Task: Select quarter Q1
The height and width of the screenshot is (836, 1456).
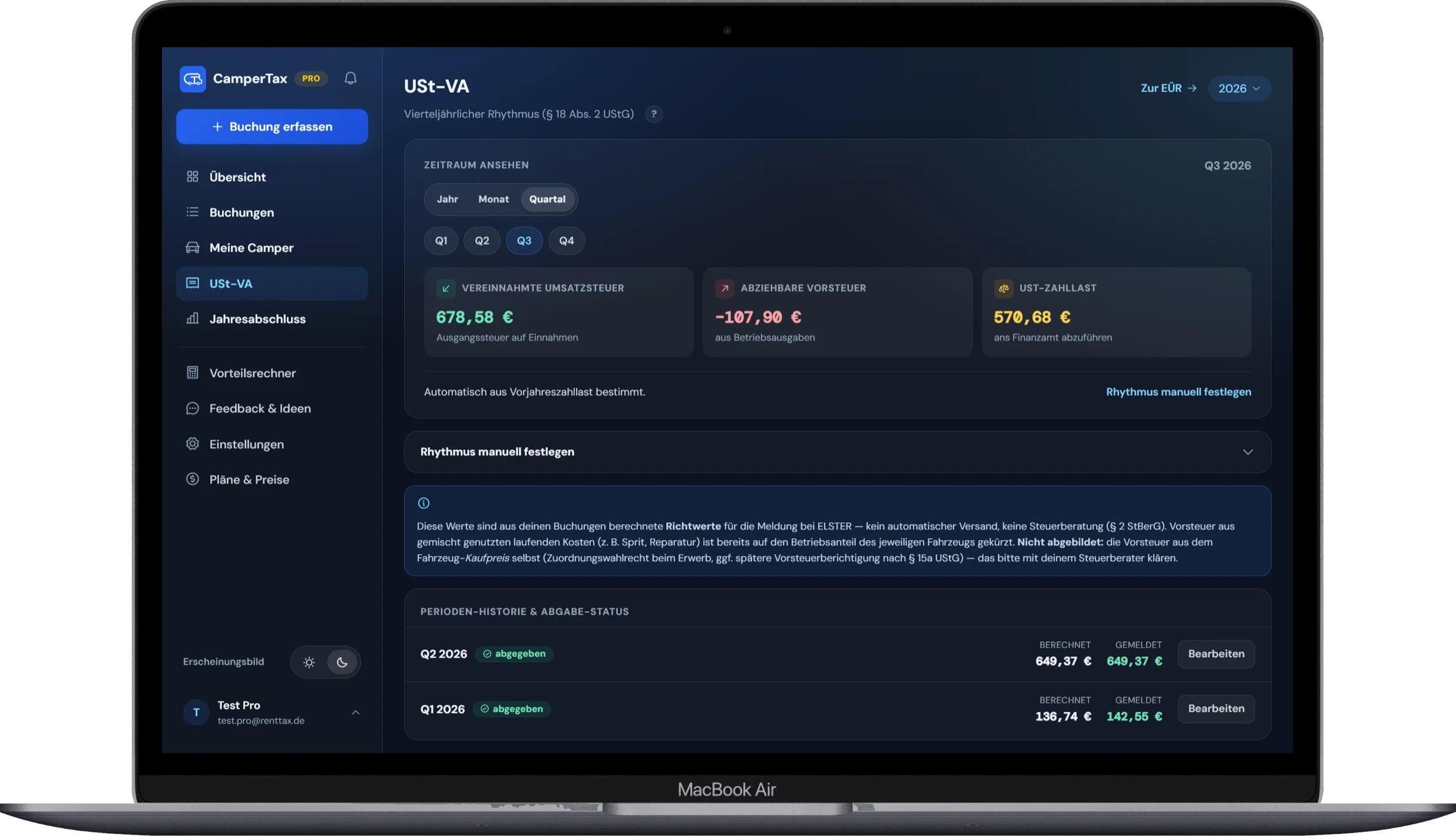Action: pos(441,241)
